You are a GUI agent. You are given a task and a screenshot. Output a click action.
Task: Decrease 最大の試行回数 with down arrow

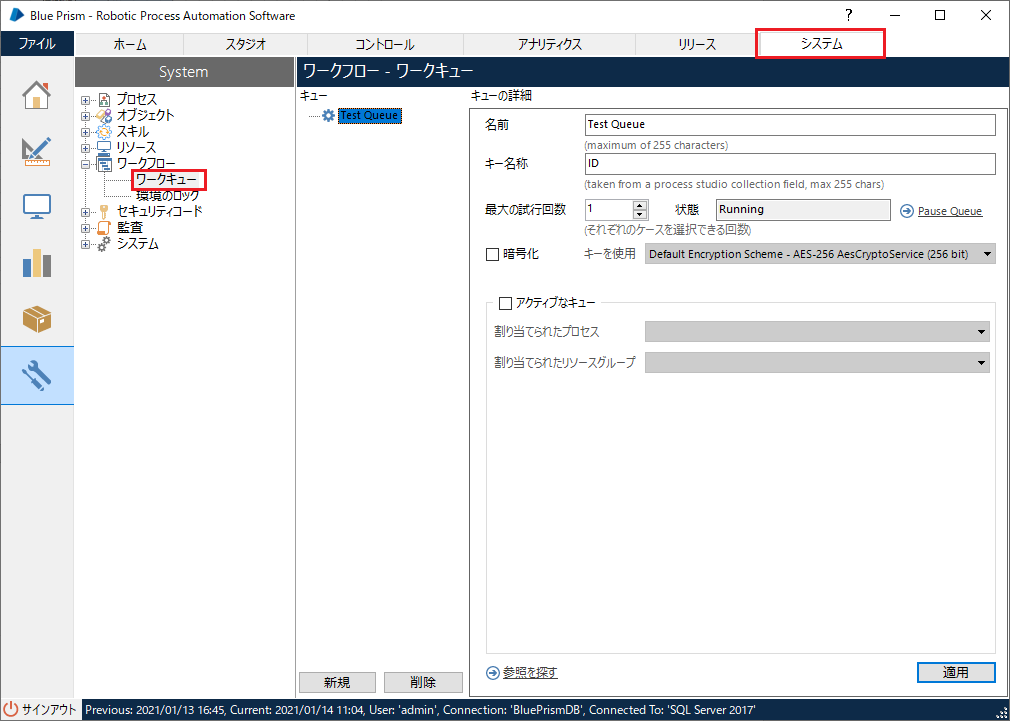(640, 215)
